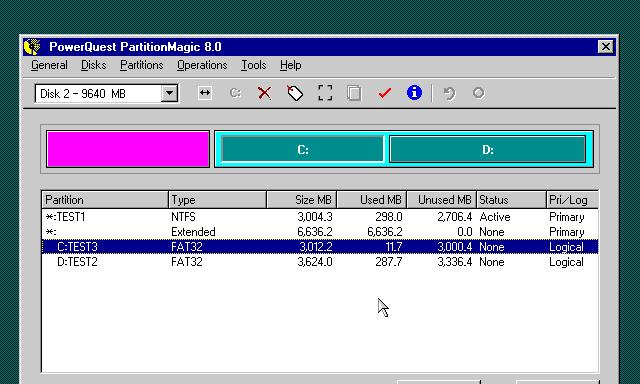This screenshot has height=384, width=640.
Task: Click the 287.7 used MB value
Action: click(x=389, y=262)
